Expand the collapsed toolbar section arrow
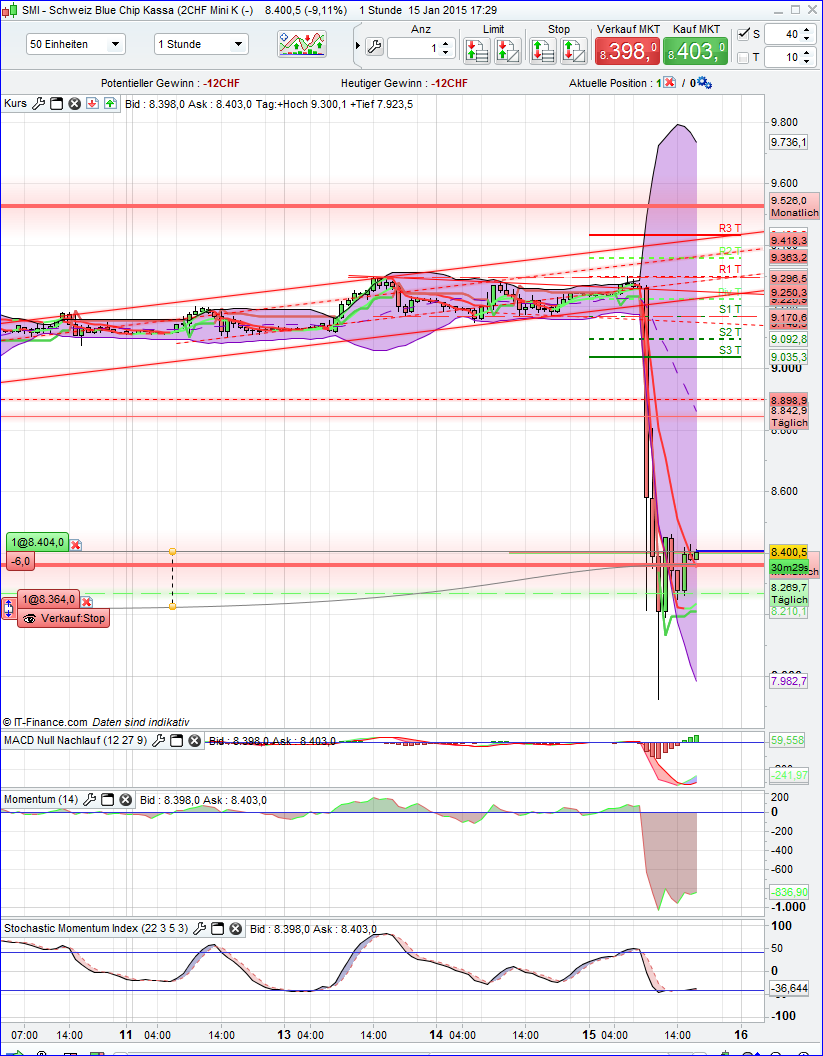This screenshot has height=1056, width=823. tap(357, 44)
